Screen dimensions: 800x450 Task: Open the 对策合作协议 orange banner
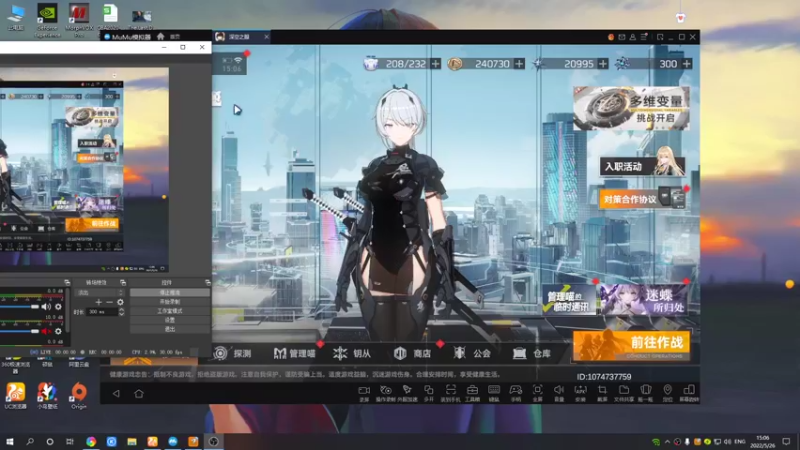point(642,199)
